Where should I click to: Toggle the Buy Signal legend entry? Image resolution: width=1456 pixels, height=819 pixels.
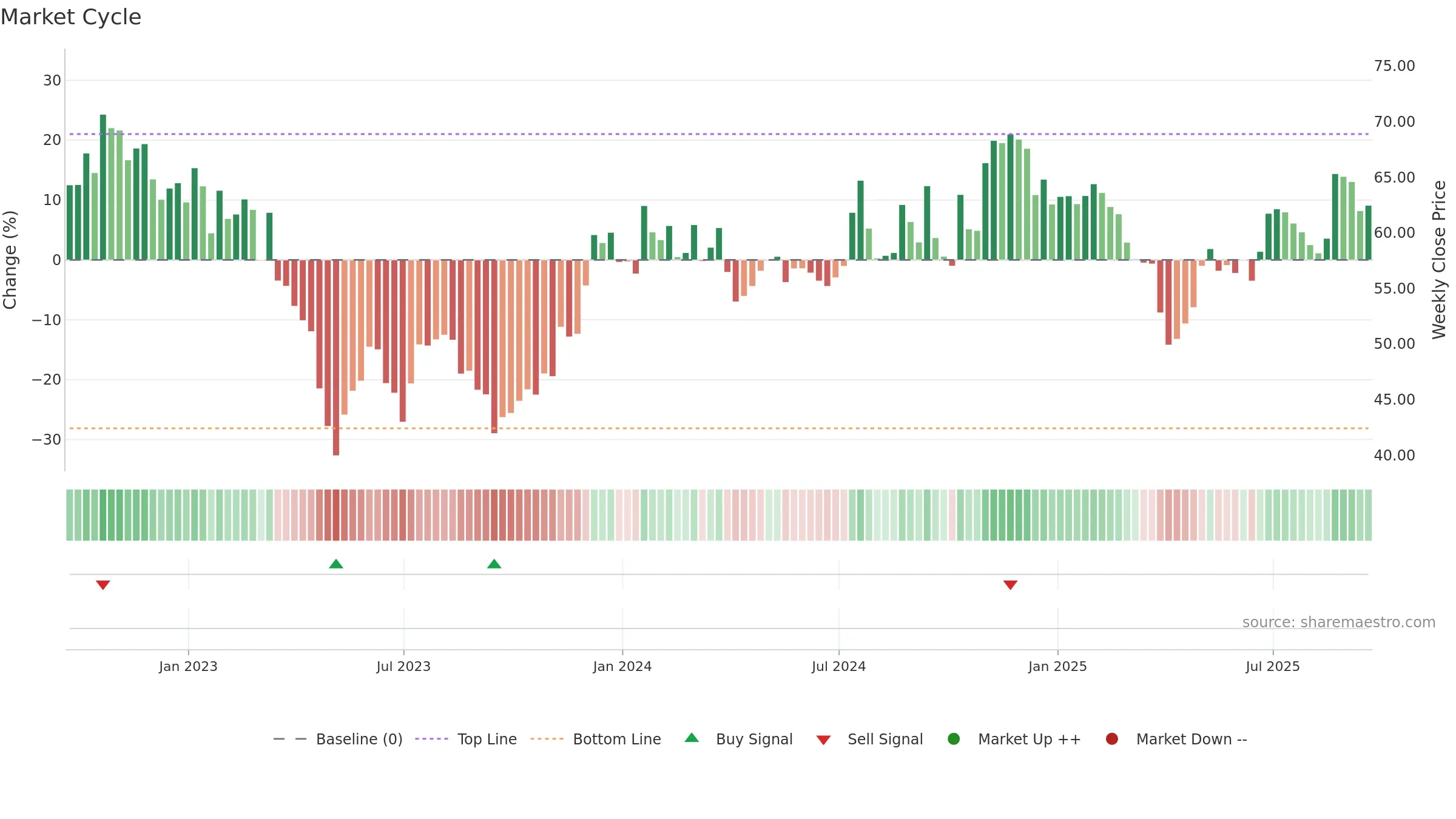tap(738, 739)
